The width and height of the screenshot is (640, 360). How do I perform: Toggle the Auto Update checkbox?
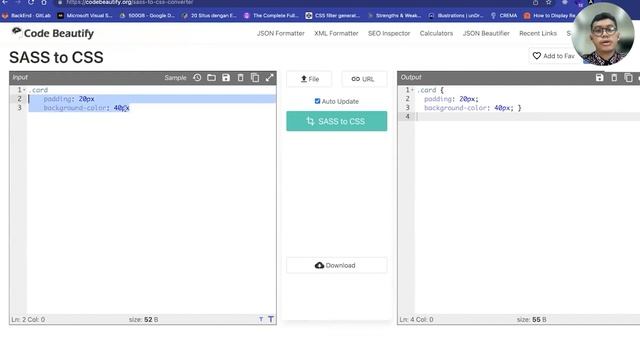[x=317, y=101]
